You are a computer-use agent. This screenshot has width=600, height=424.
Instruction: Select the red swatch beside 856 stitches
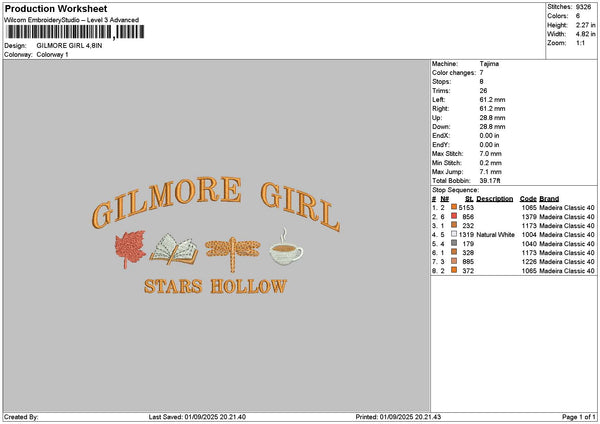(x=454, y=216)
